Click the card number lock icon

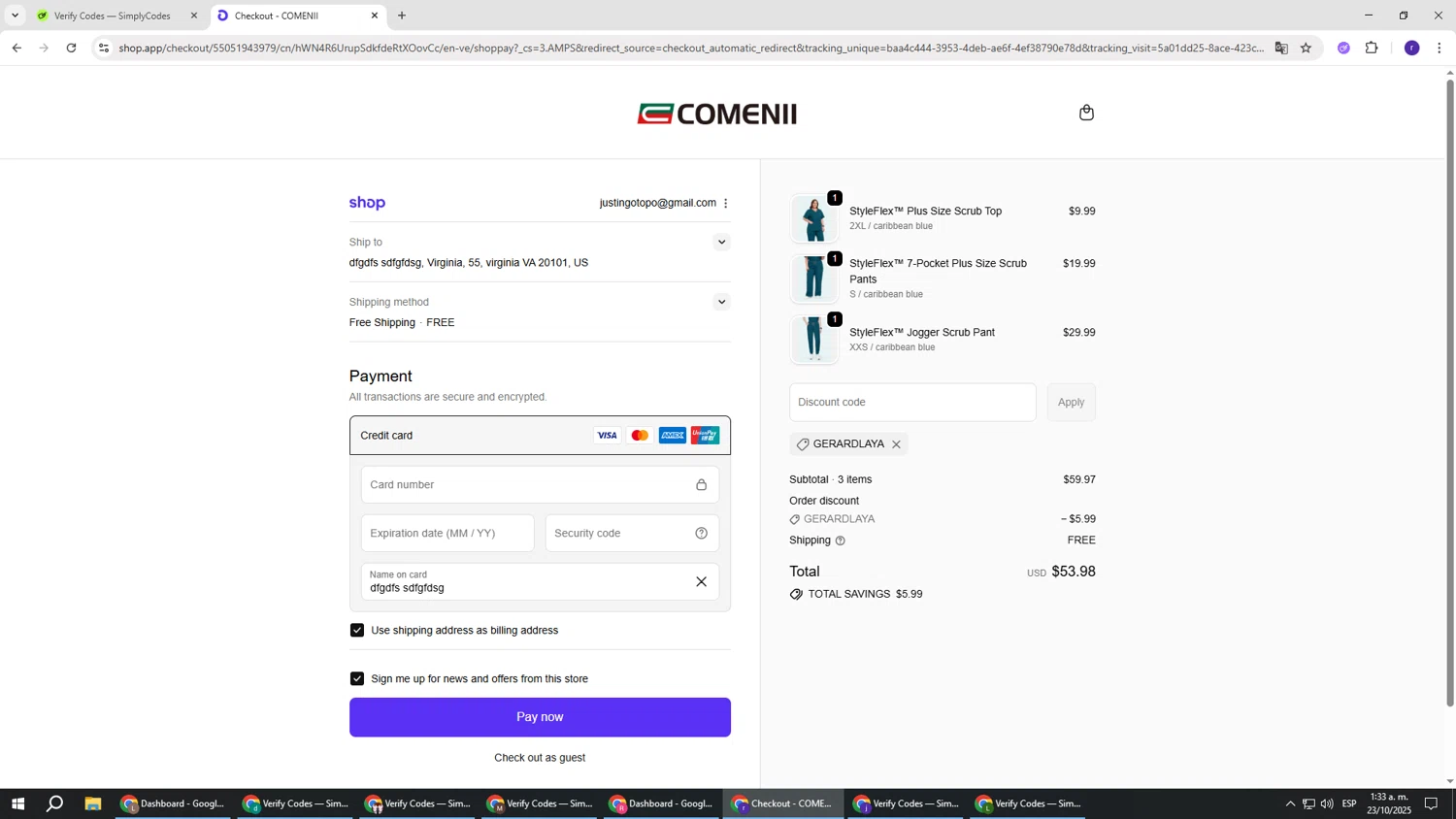coord(701,485)
